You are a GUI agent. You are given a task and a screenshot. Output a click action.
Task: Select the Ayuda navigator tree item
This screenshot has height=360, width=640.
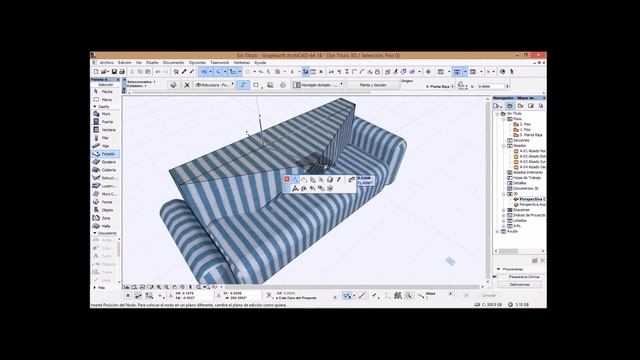tap(509, 231)
